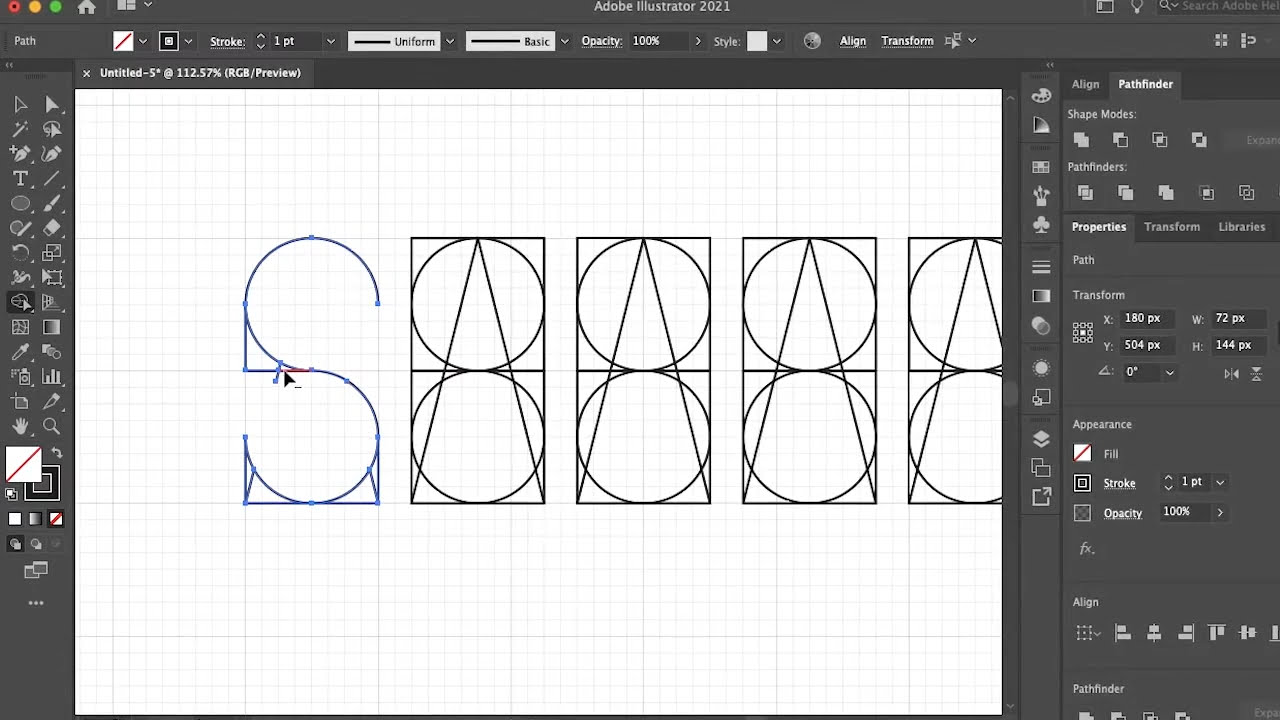Click the Unite shape mode icon
Image resolution: width=1280 pixels, height=720 pixels.
pos(1081,139)
